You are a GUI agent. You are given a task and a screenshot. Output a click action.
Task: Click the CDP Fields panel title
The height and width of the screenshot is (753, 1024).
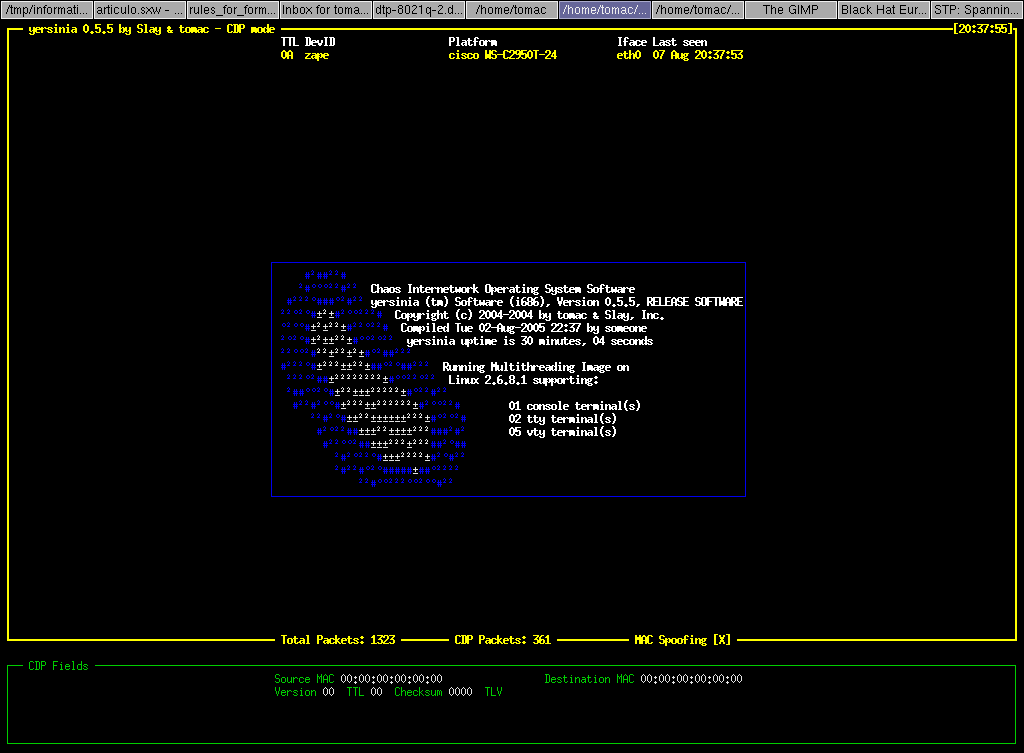coord(58,666)
